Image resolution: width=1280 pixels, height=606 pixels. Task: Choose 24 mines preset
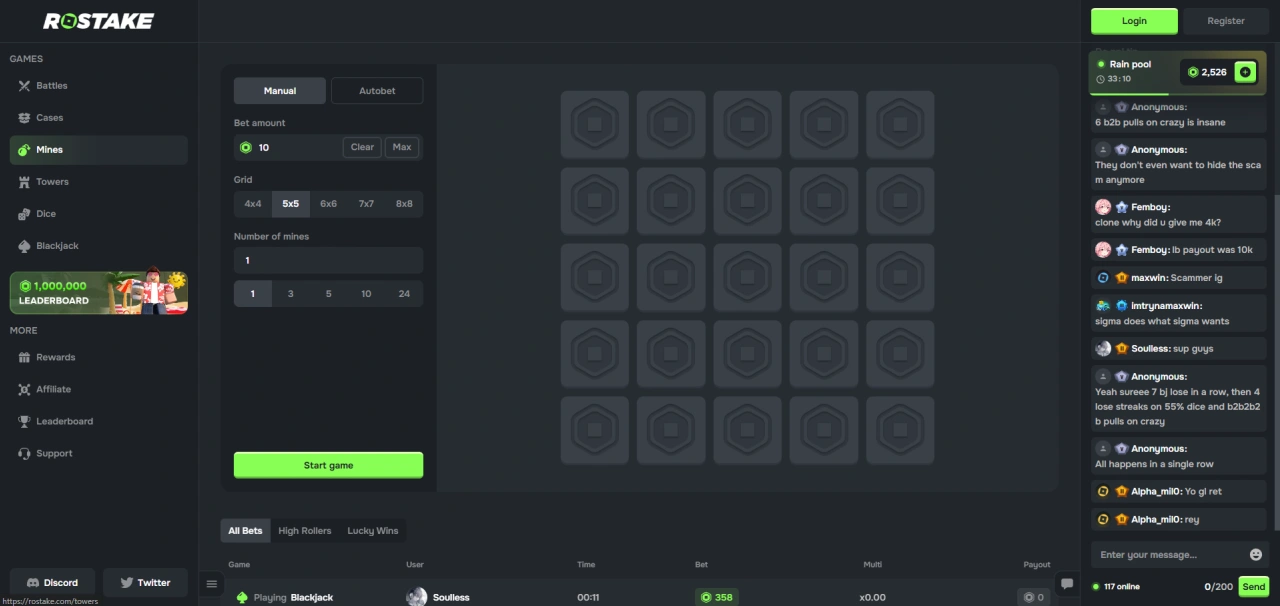[x=404, y=294]
